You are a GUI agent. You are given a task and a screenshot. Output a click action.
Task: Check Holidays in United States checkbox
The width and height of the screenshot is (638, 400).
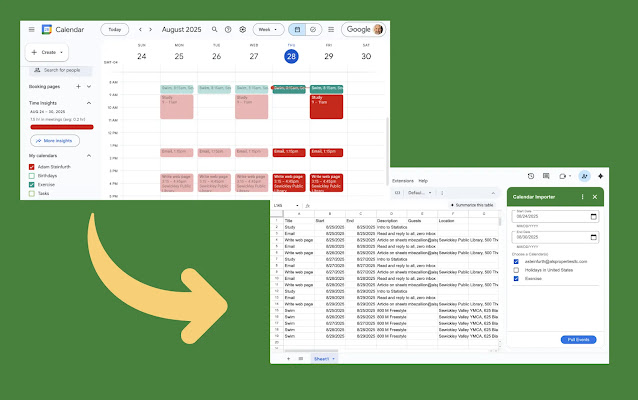coord(516,270)
